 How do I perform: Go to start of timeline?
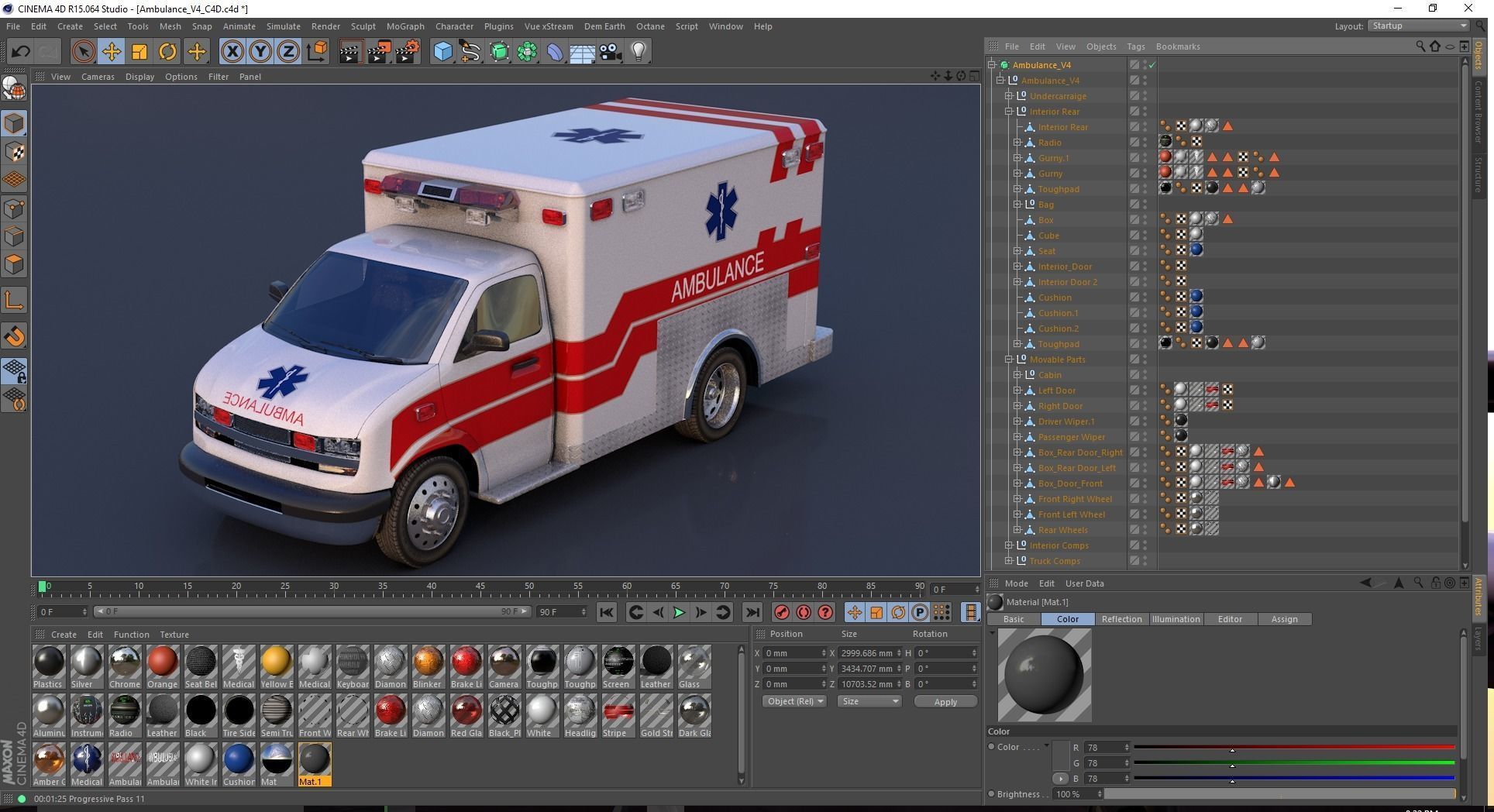606,612
